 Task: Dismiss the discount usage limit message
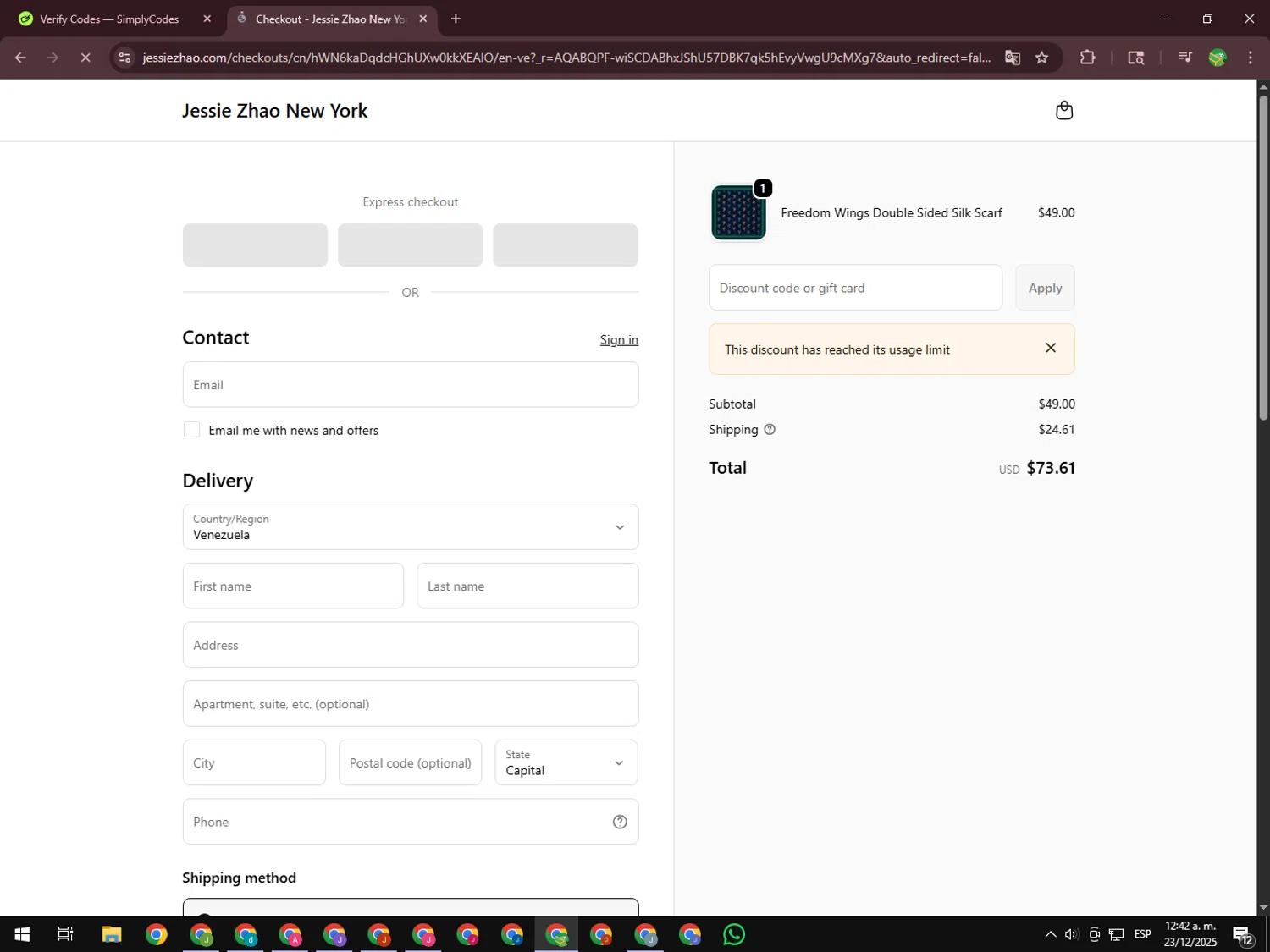click(x=1051, y=348)
